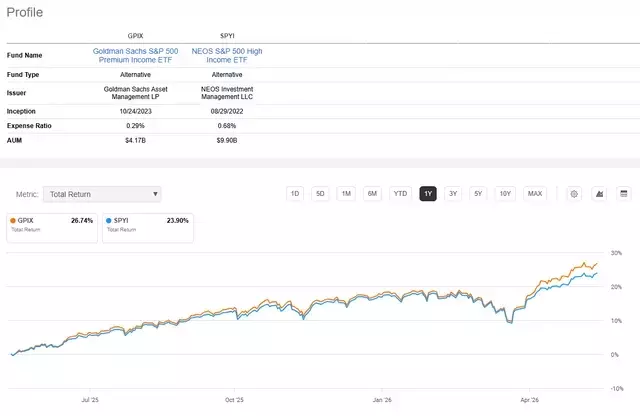
Task: Click the SPYI expense ratio 0.68%
Action: coord(227,126)
